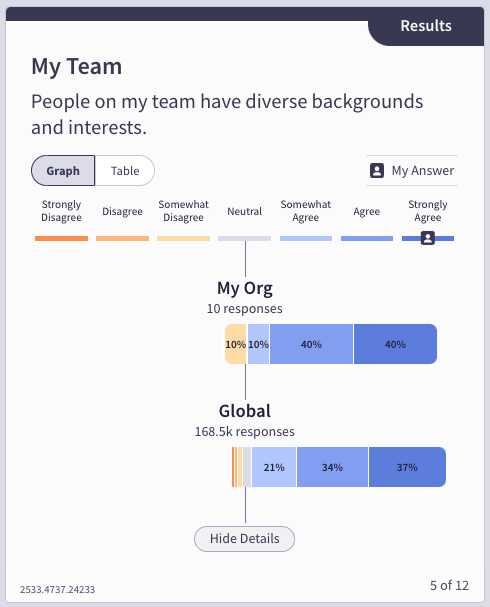Switch to Table view

[125, 171]
